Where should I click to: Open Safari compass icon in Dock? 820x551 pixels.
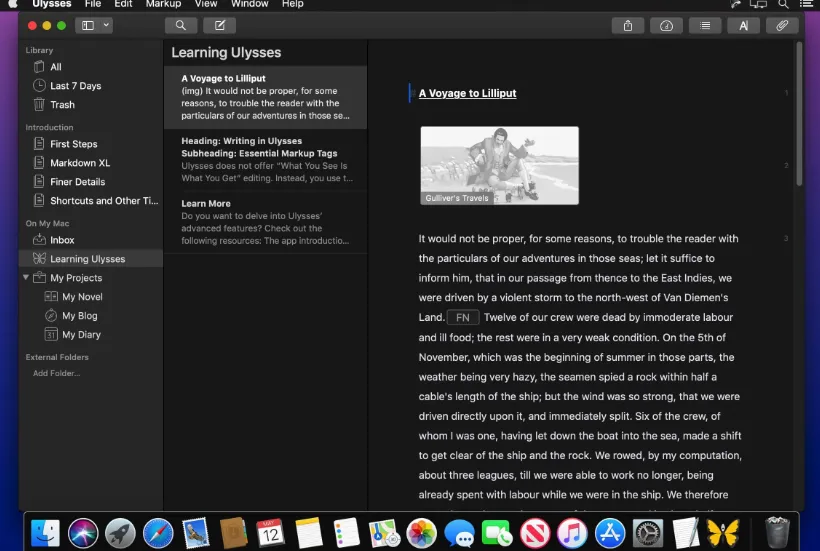158,533
